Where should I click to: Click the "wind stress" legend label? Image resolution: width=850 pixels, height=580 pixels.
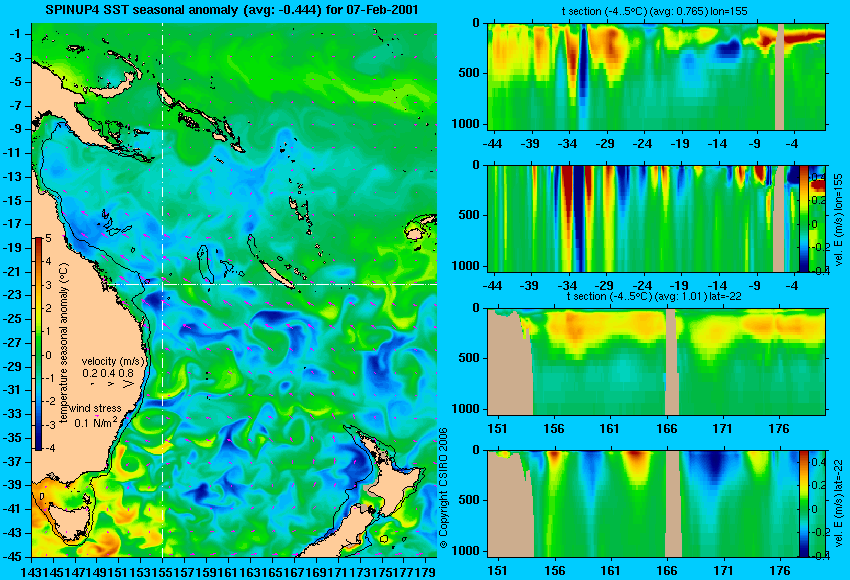pyautogui.click(x=95, y=408)
